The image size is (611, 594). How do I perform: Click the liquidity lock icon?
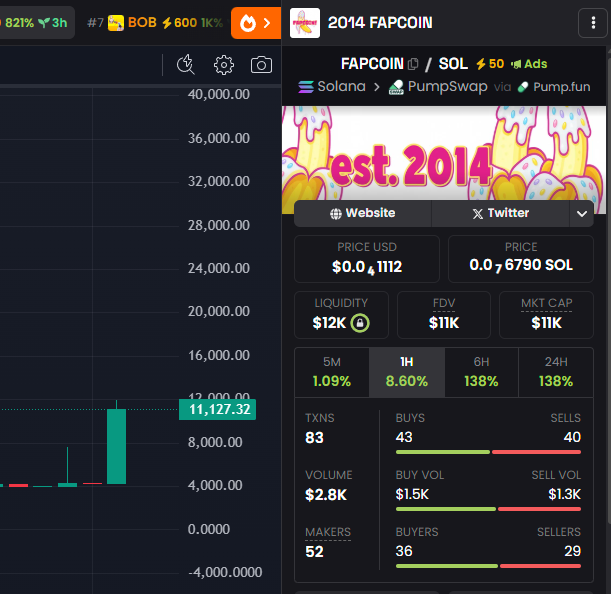360,323
